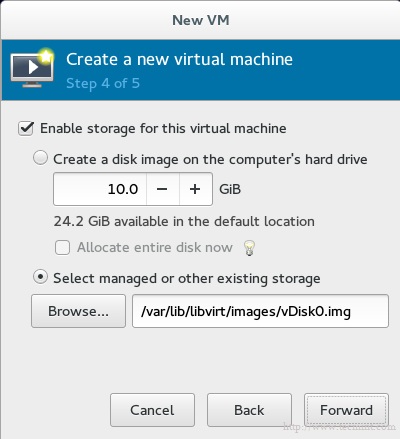Check Allocate entire disk now checkbox
The height and width of the screenshot is (439, 400).
coord(62,248)
